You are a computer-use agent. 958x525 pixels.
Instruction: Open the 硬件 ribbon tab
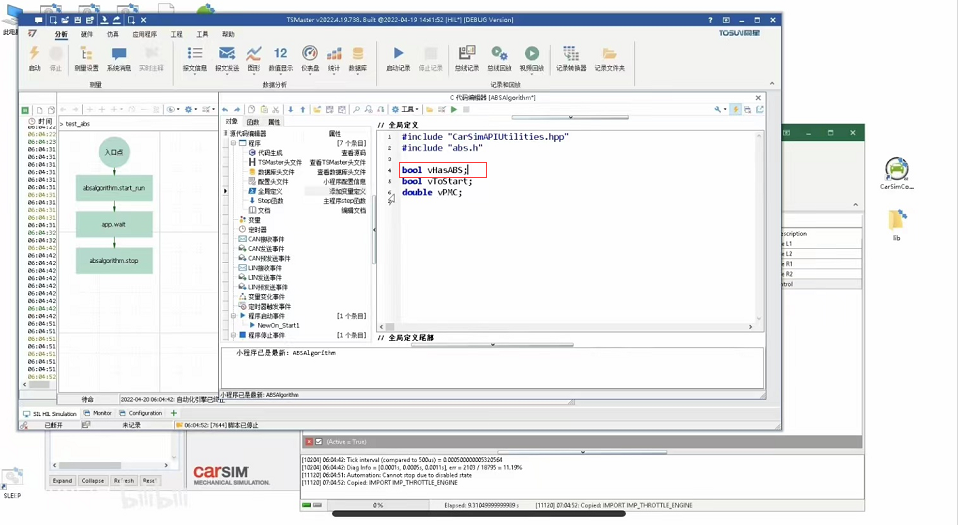[88, 33]
